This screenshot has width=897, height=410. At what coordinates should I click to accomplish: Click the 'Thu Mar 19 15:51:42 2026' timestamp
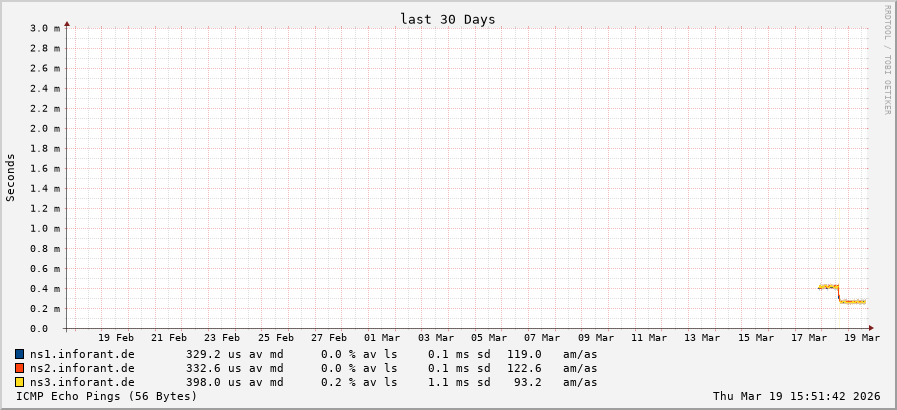click(x=796, y=396)
